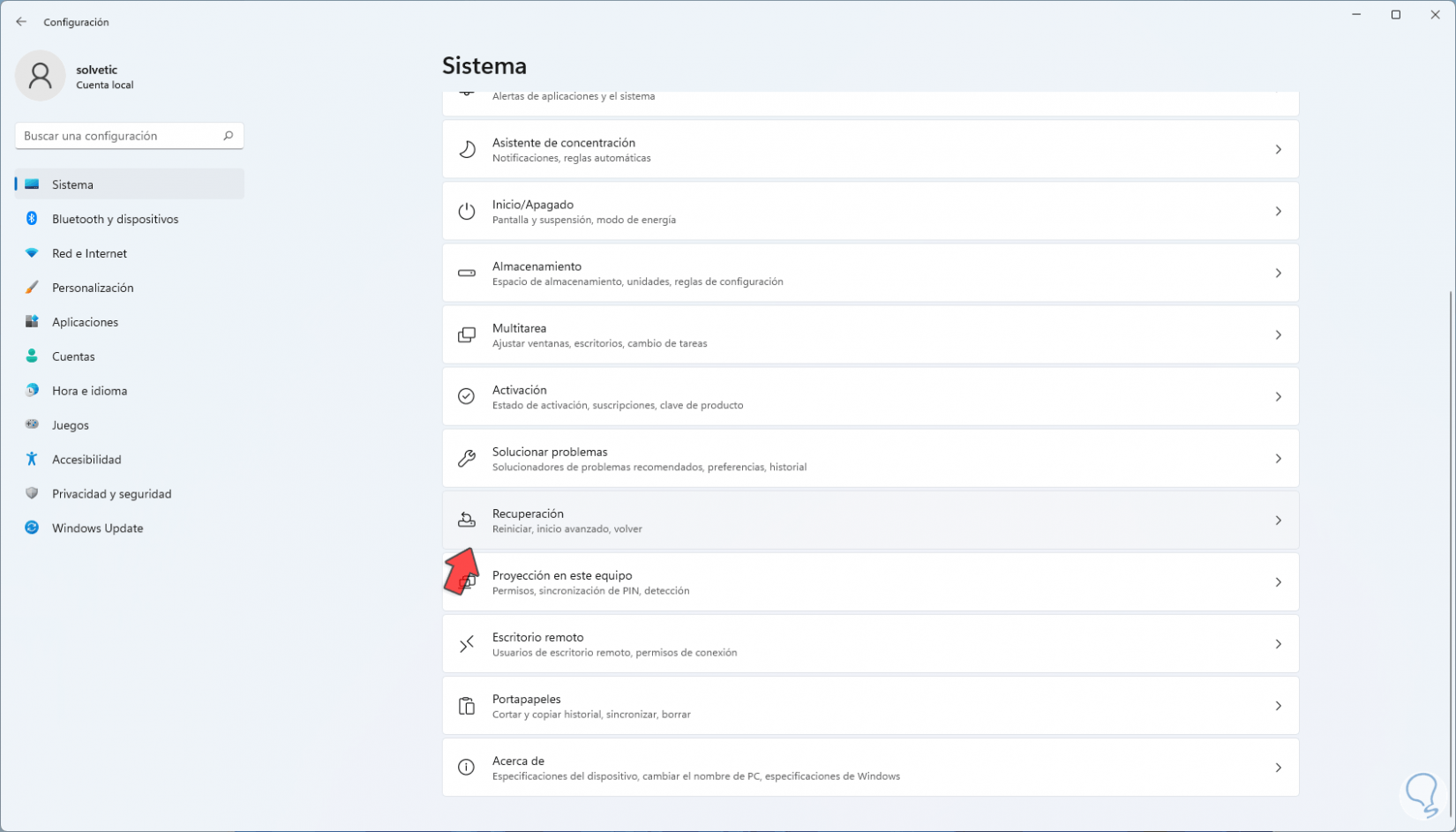Open Activación via its chevron arrow
1456x832 pixels.
point(1278,397)
